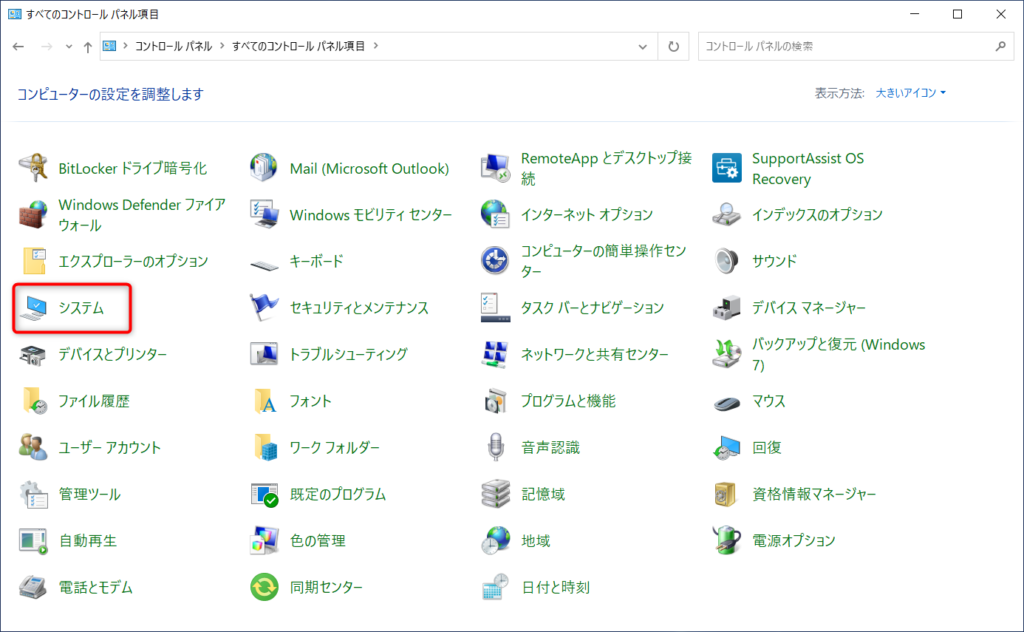Expand the address bar history dropdown arrow
This screenshot has height=632, width=1024.
tap(643, 46)
